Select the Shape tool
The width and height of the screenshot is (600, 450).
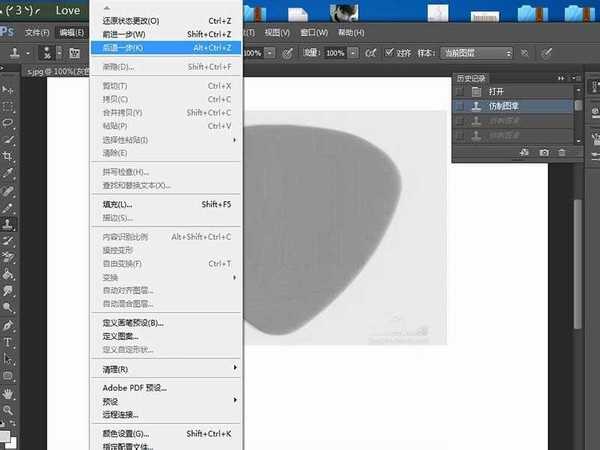click(x=7, y=375)
